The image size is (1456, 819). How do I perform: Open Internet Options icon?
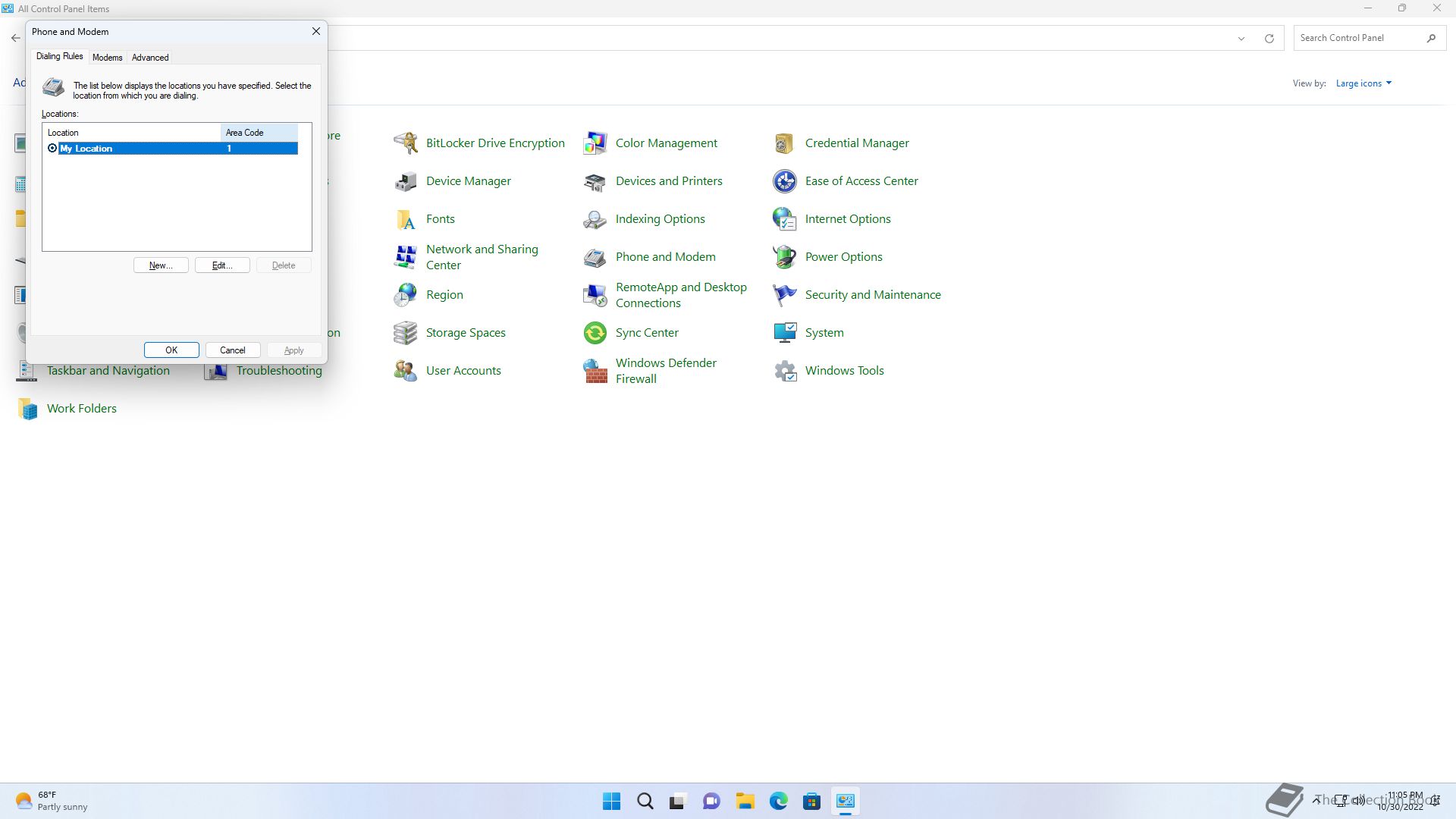[x=785, y=218]
